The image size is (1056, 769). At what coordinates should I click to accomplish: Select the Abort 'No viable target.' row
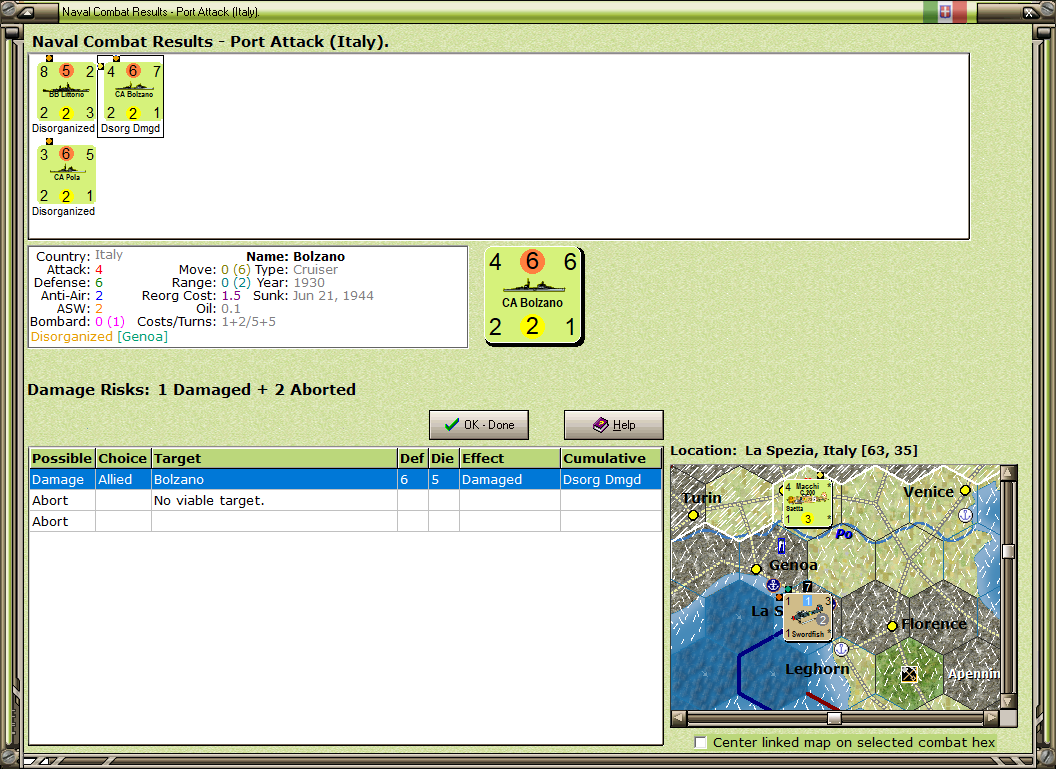[345, 500]
